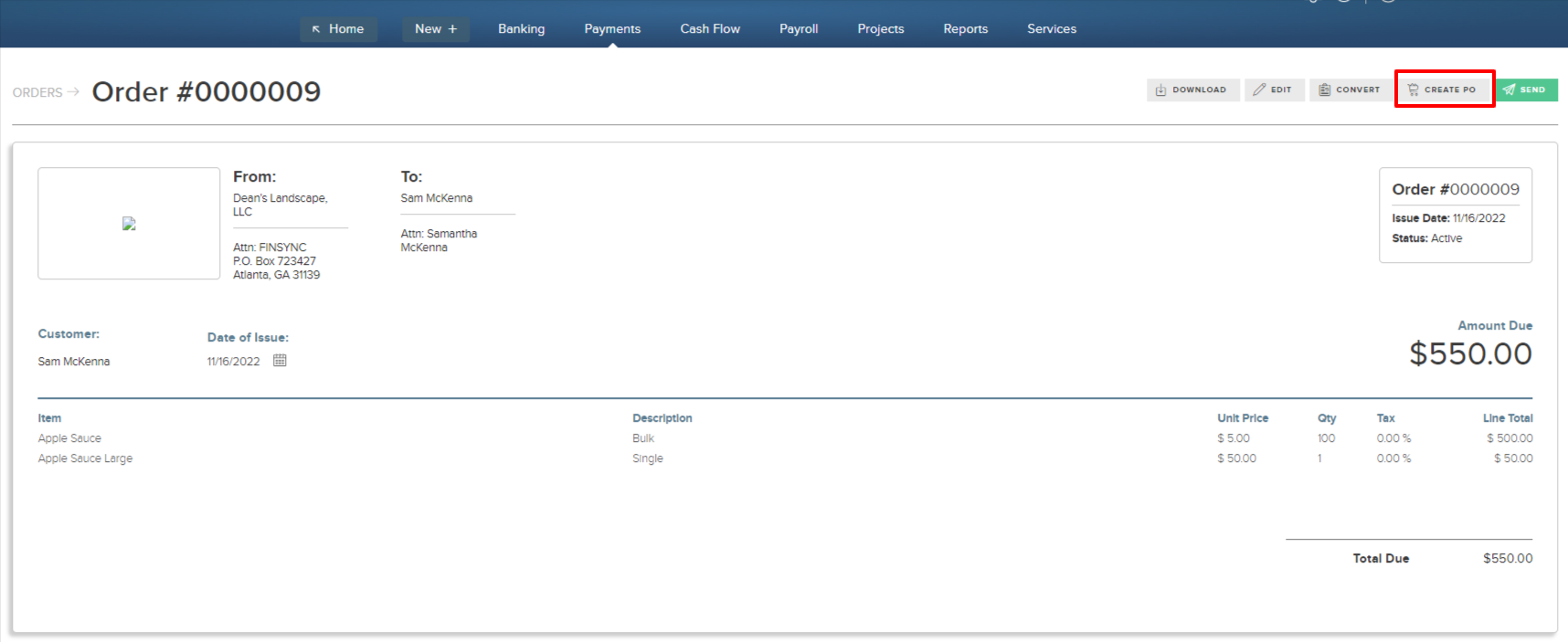This screenshot has width=1568, height=642.
Task: Click the plus icon on the New button
Action: [x=452, y=29]
